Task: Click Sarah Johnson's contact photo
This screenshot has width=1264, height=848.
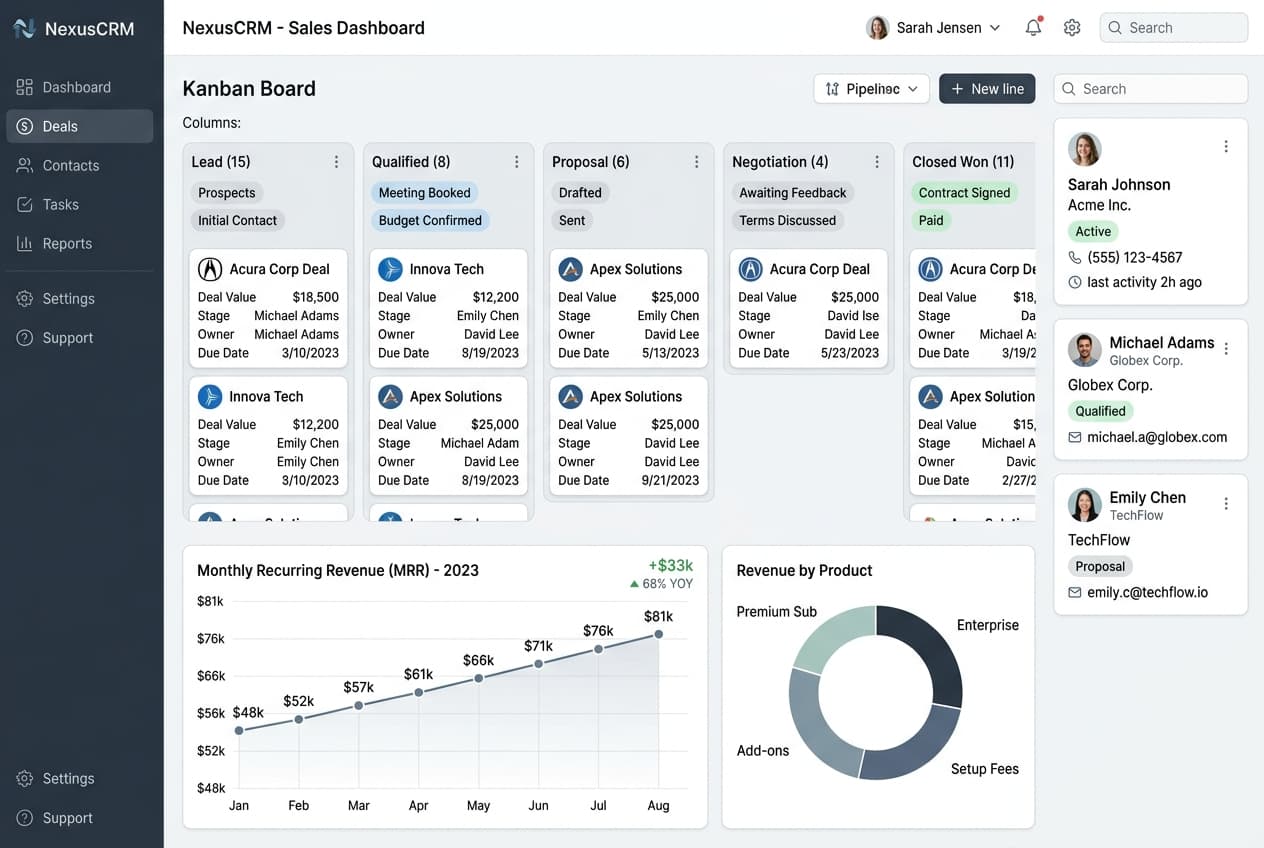Action: tap(1084, 149)
